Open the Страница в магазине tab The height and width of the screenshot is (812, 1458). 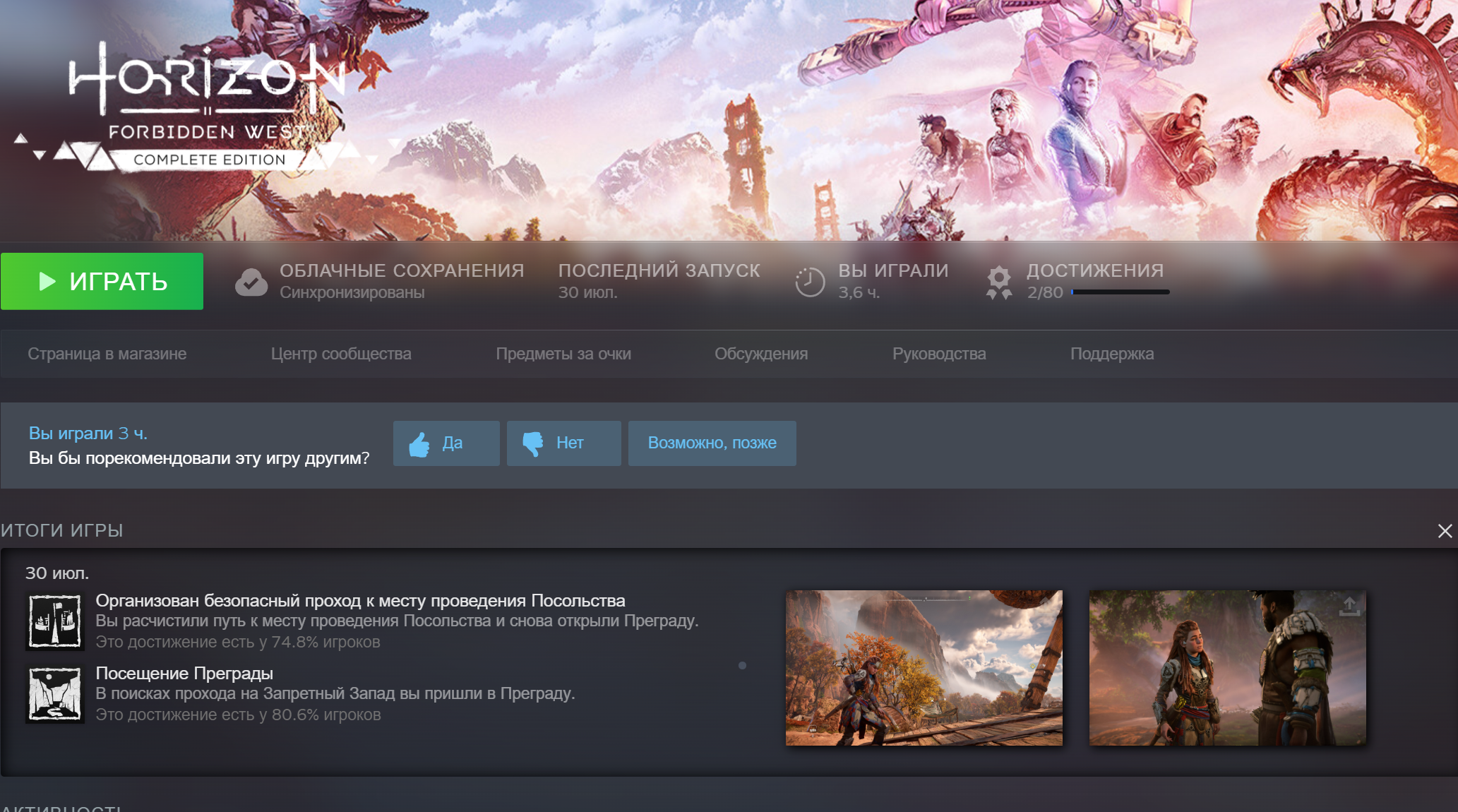(x=107, y=354)
